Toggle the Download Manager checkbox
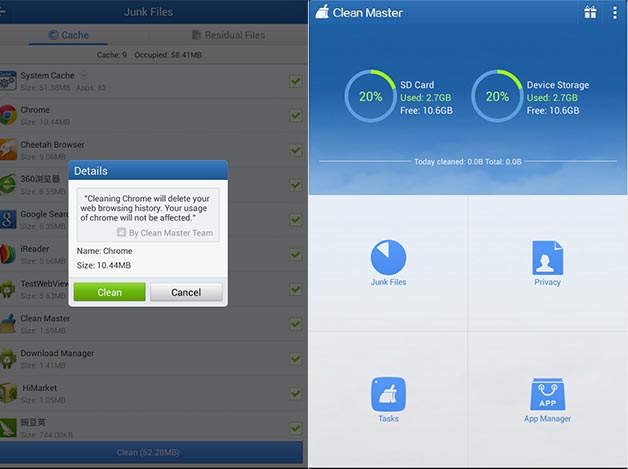 click(x=296, y=359)
